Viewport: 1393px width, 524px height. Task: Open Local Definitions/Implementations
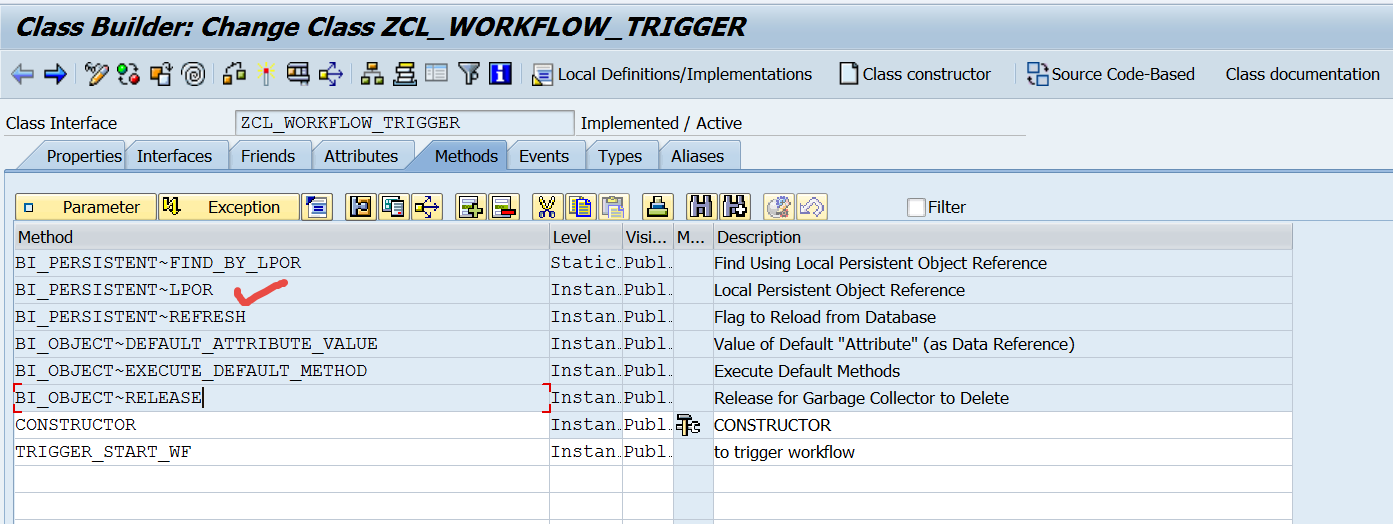672,74
